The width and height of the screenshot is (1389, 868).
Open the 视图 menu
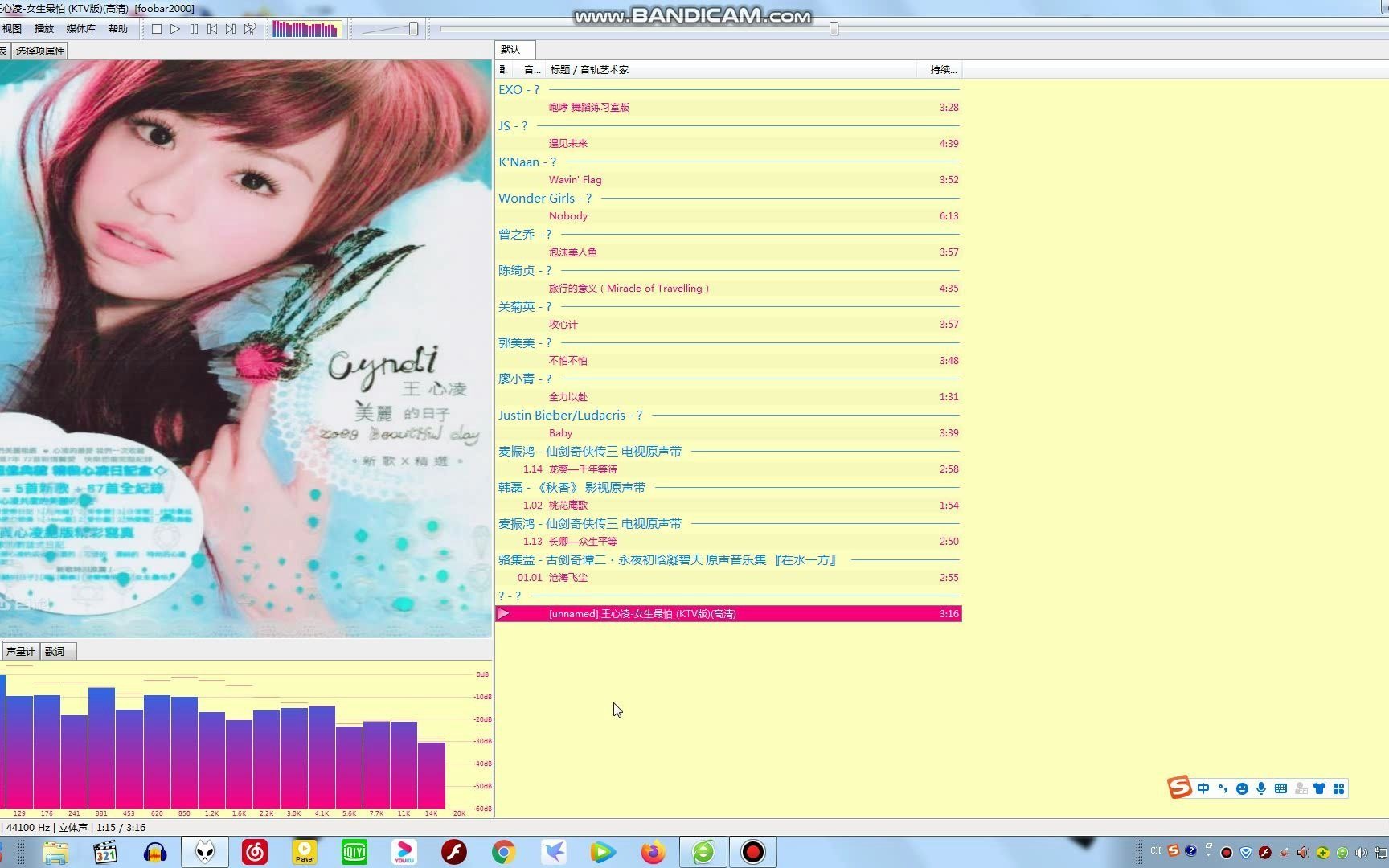[x=11, y=29]
